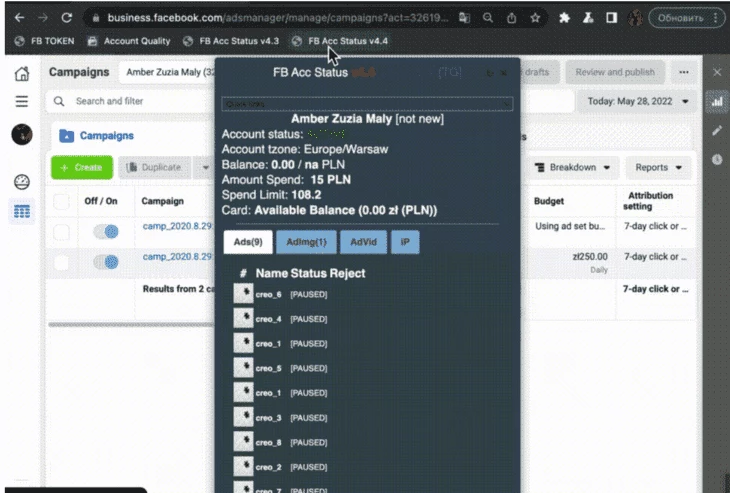Open the account overview gauge icon
This screenshot has width=730, height=493.
tap(22, 182)
